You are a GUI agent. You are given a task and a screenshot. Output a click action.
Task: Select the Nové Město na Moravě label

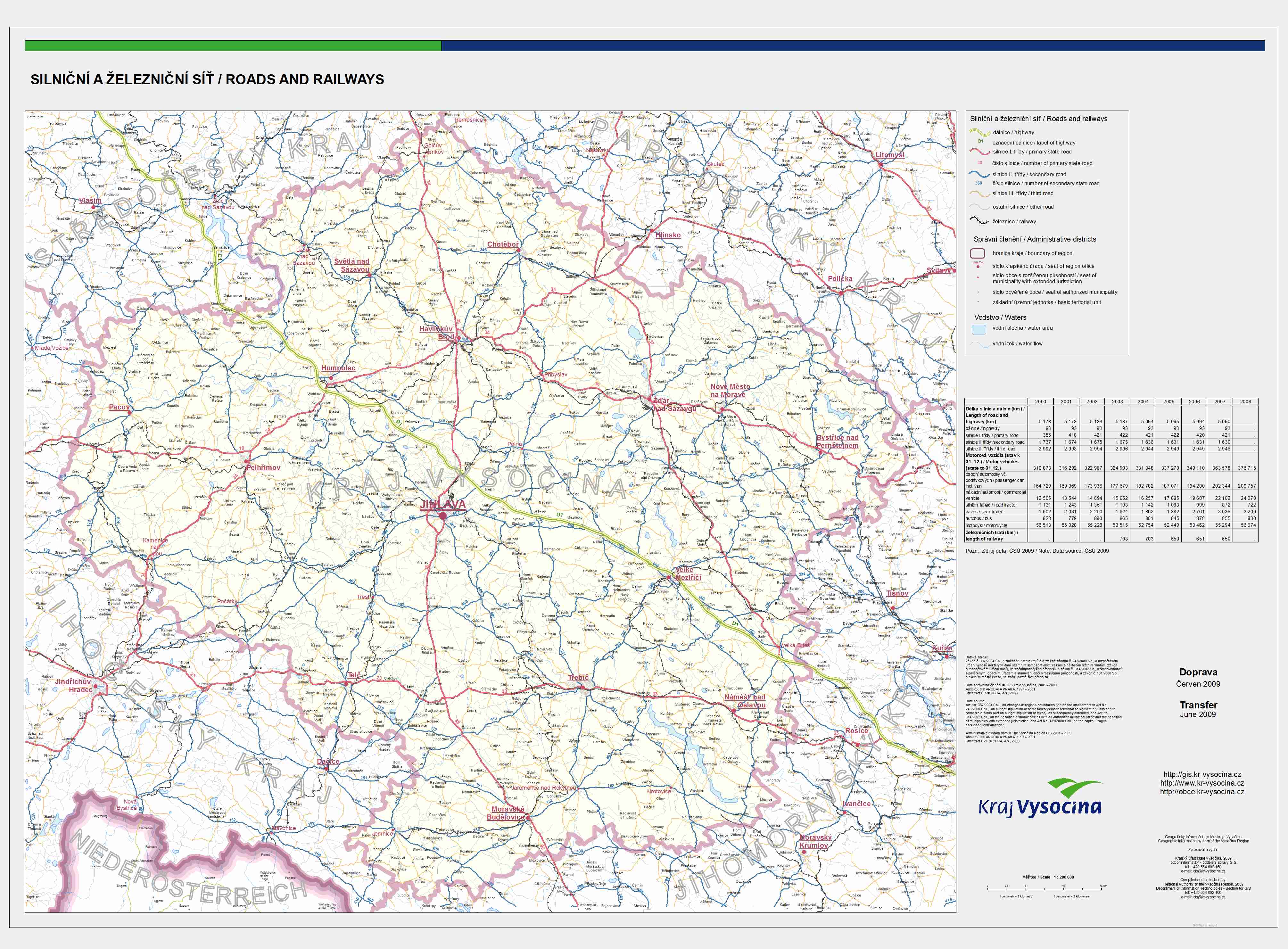click(730, 391)
